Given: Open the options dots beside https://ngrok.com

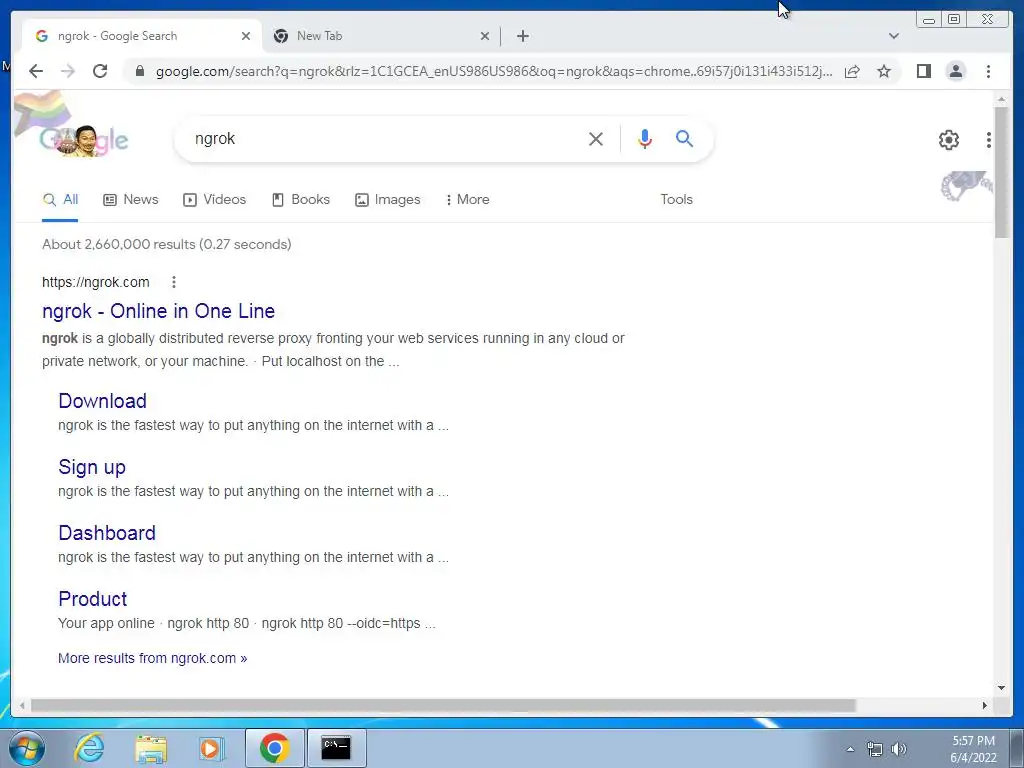Looking at the screenshot, I should pos(174,282).
